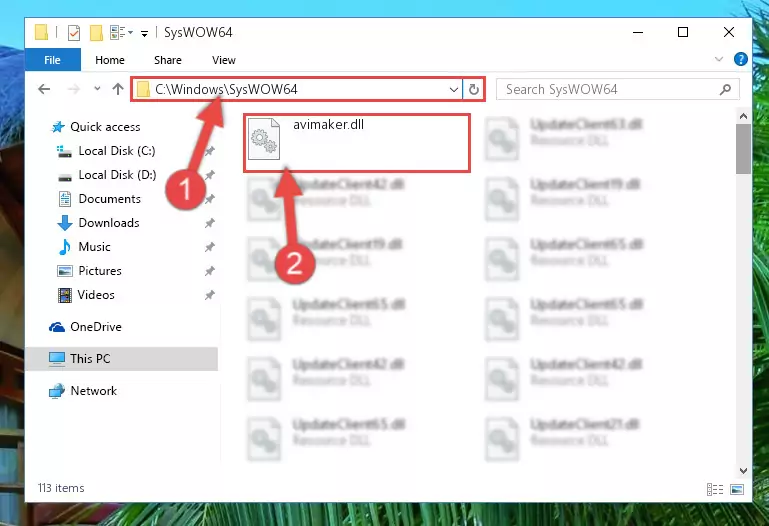This screenshot has width=769, height=526.
Task: Click the scrollbar up arrow
Action: [743, 116]
